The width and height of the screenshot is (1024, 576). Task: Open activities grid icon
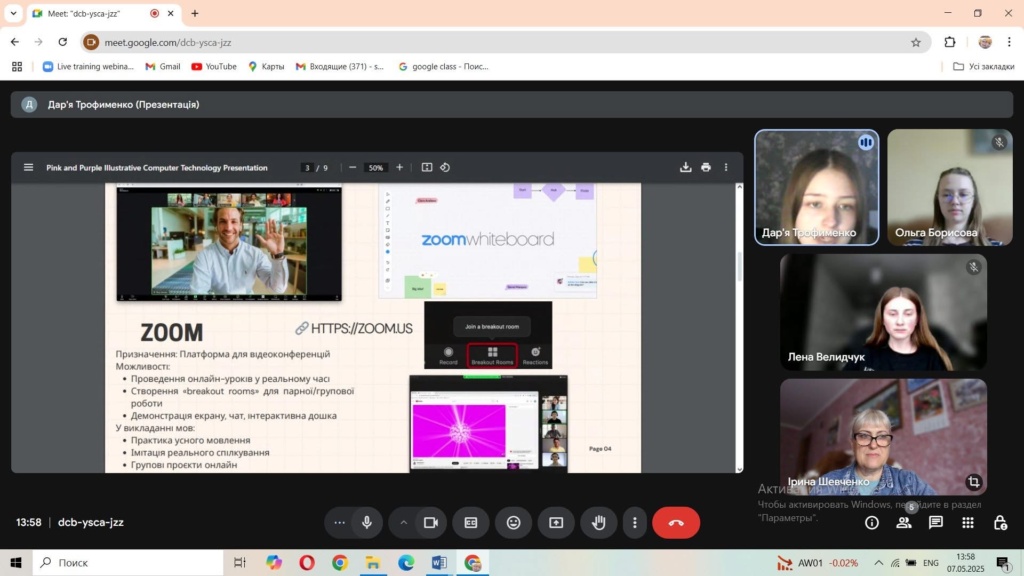click(968, 522)
